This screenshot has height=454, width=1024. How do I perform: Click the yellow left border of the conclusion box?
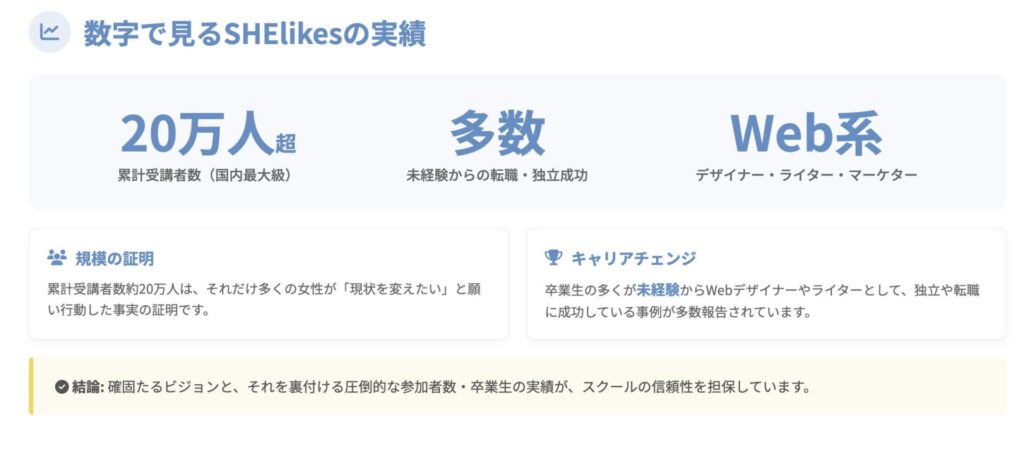[x=31, y=386]
